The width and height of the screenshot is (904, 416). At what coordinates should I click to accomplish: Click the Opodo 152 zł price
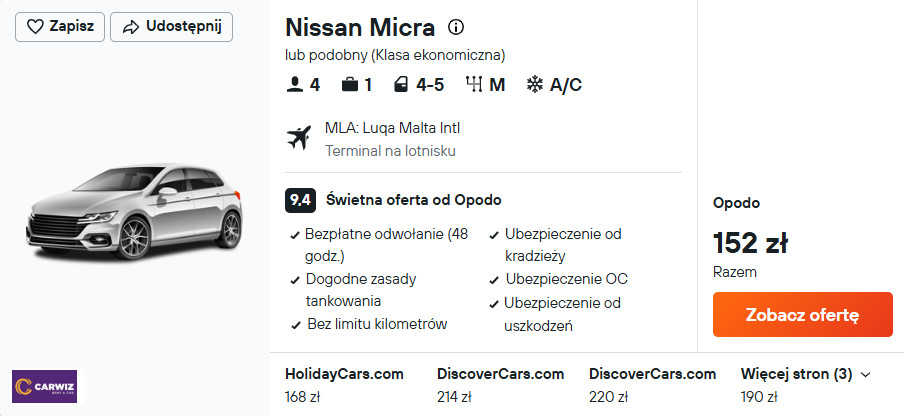(750, 243)
